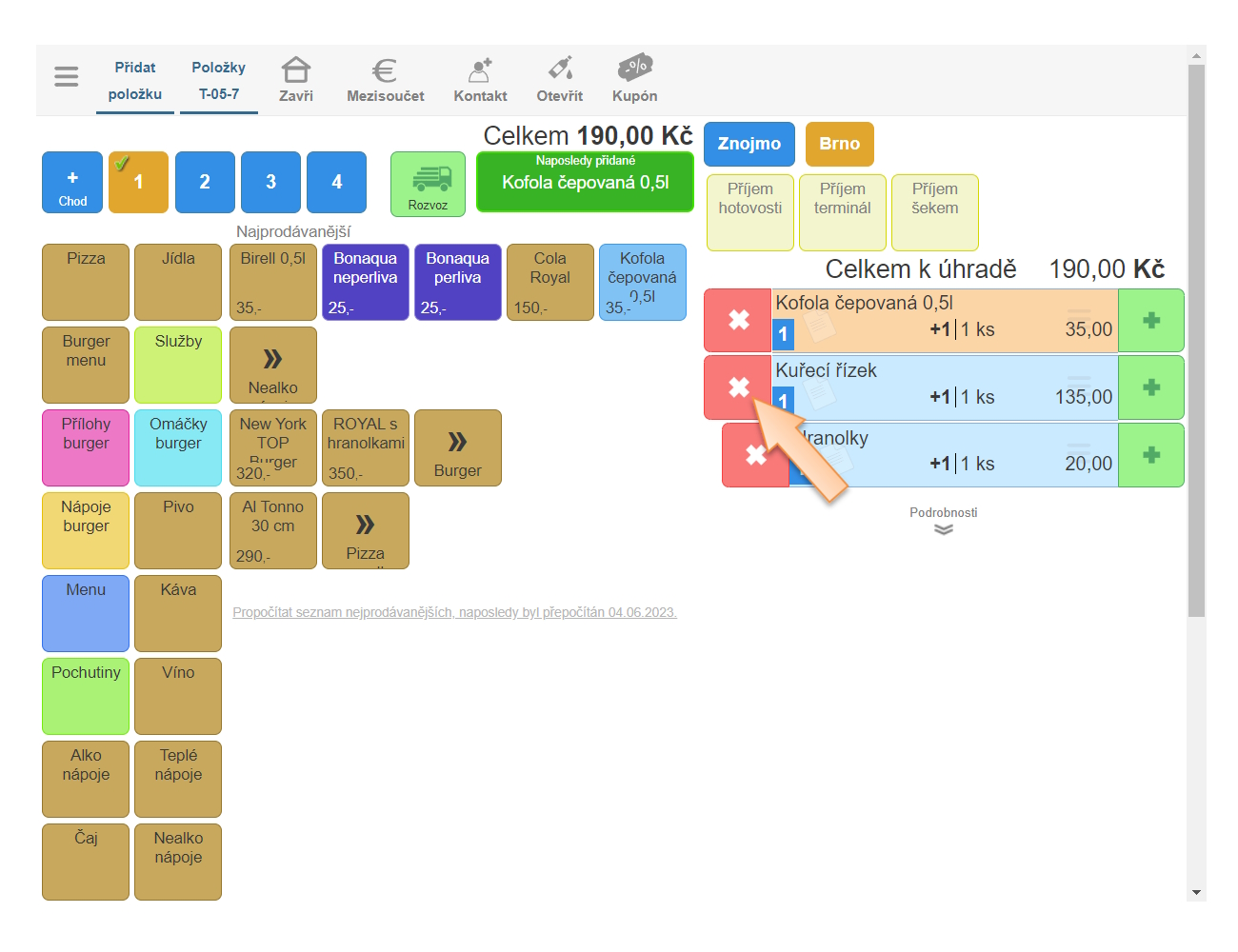Switch to Položky T-05-7 tab

pos(219,81)
